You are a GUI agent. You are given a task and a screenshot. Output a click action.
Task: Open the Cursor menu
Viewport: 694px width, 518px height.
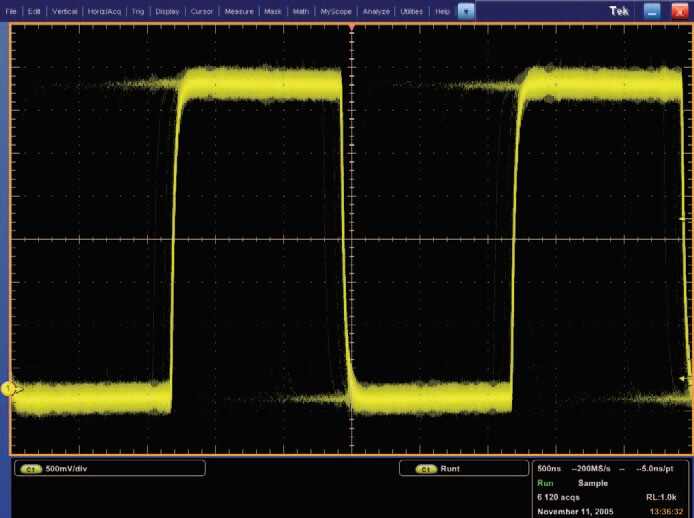click(201, 11)
